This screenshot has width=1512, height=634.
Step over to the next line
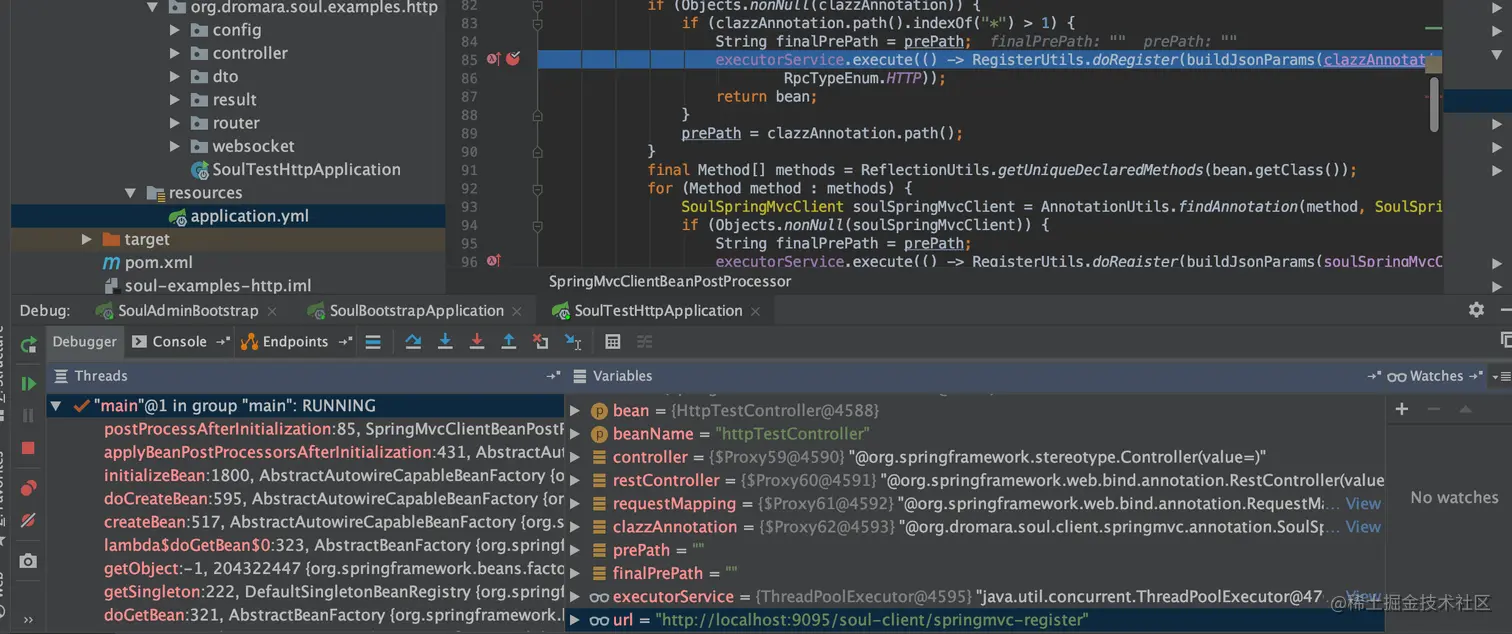click(x=413, y=342)
